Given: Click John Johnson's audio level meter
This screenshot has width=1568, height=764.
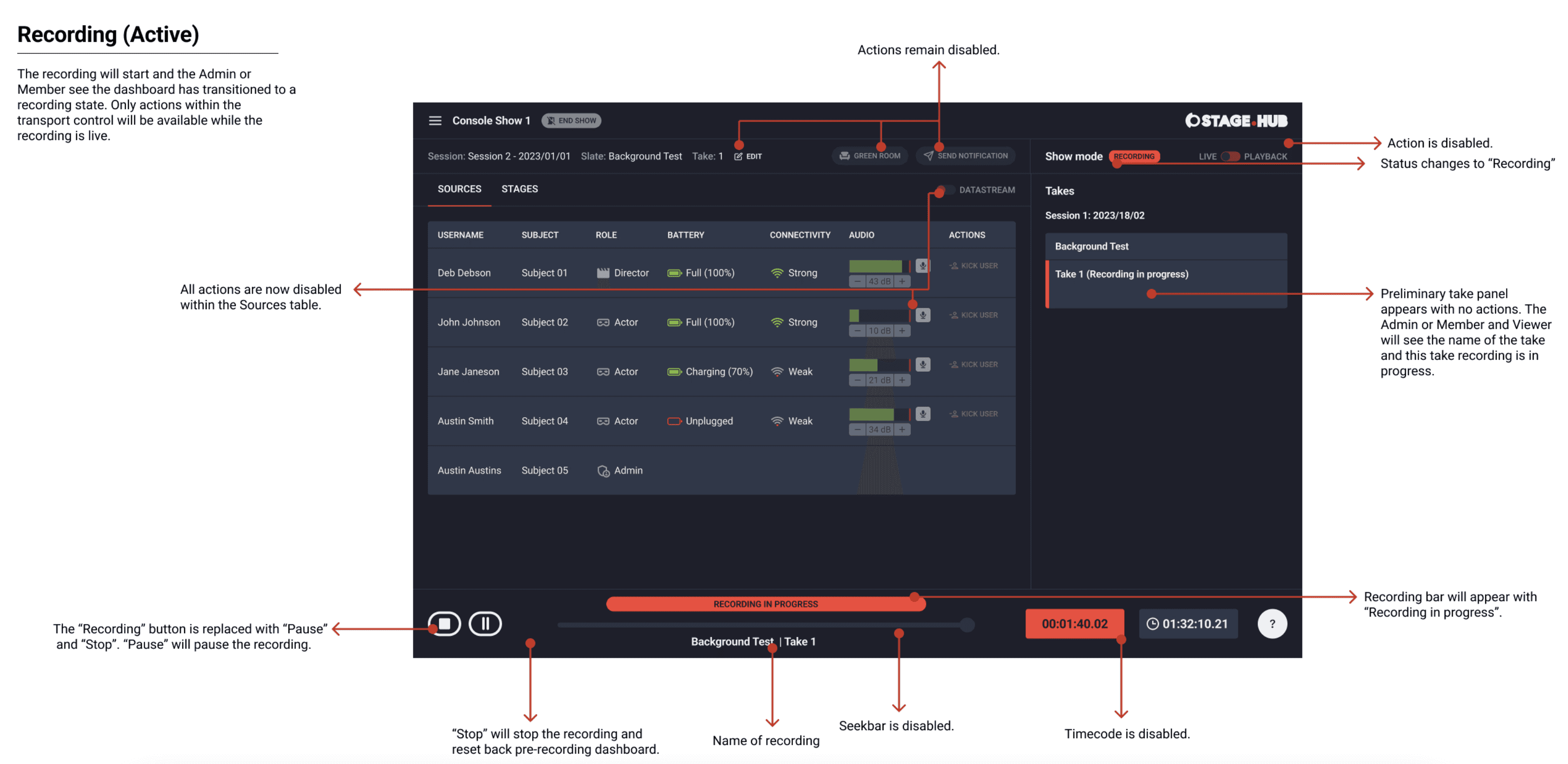Looking at the screenshot, I should coord(879,315).
